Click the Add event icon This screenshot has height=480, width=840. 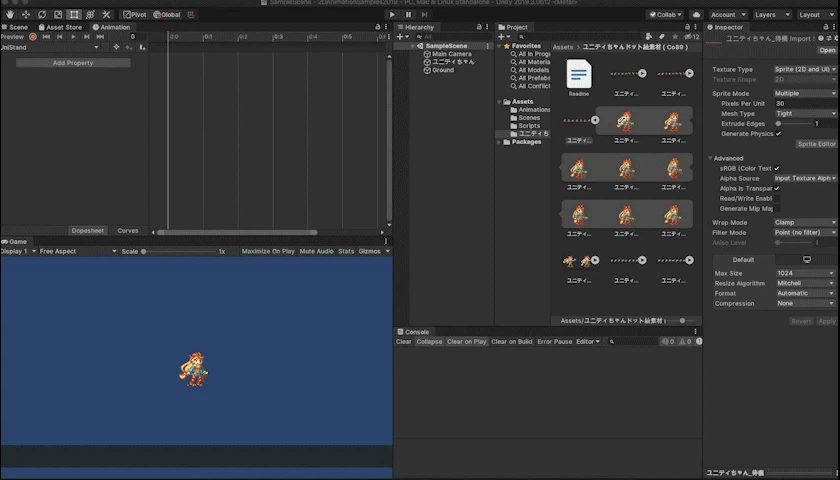point(142,47)
